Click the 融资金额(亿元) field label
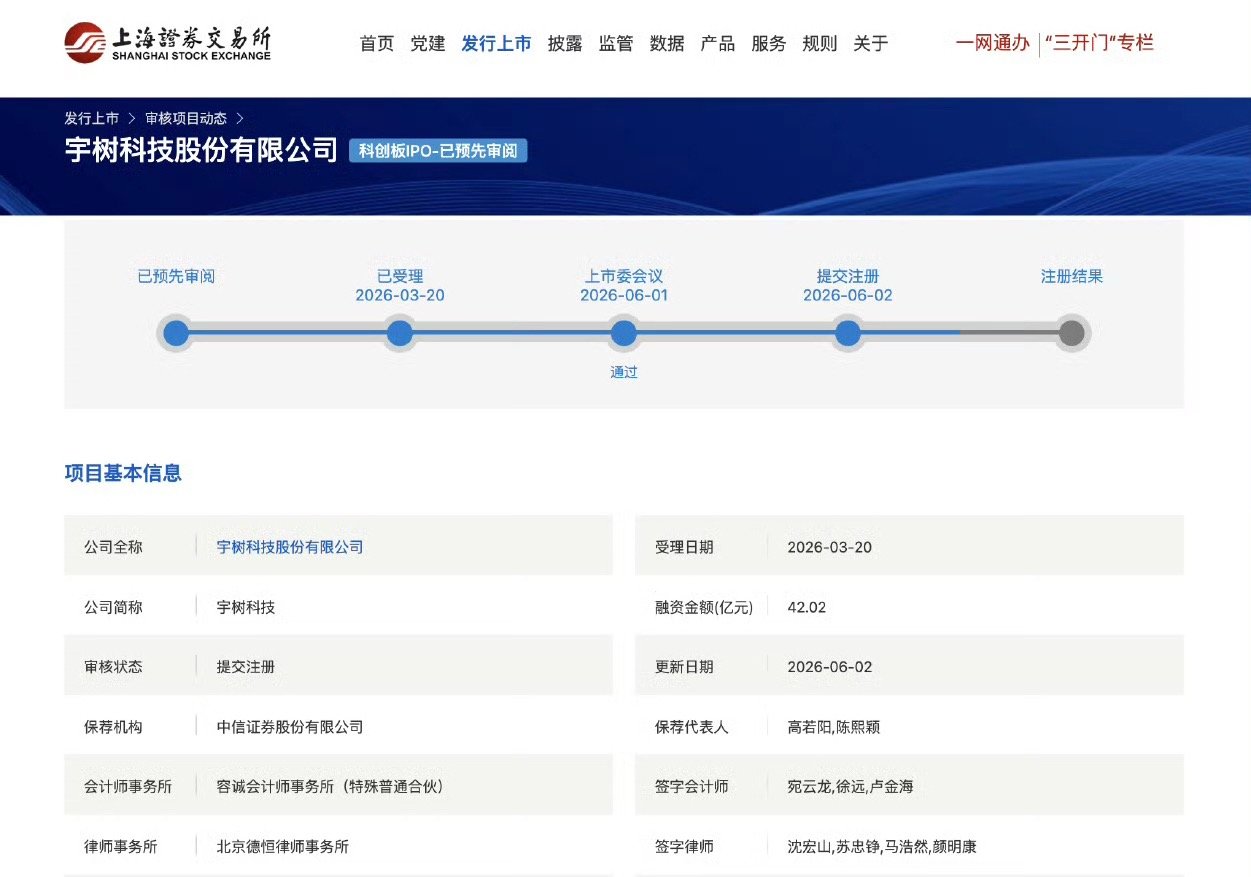The image size is (1251, 877). point(704,607)
